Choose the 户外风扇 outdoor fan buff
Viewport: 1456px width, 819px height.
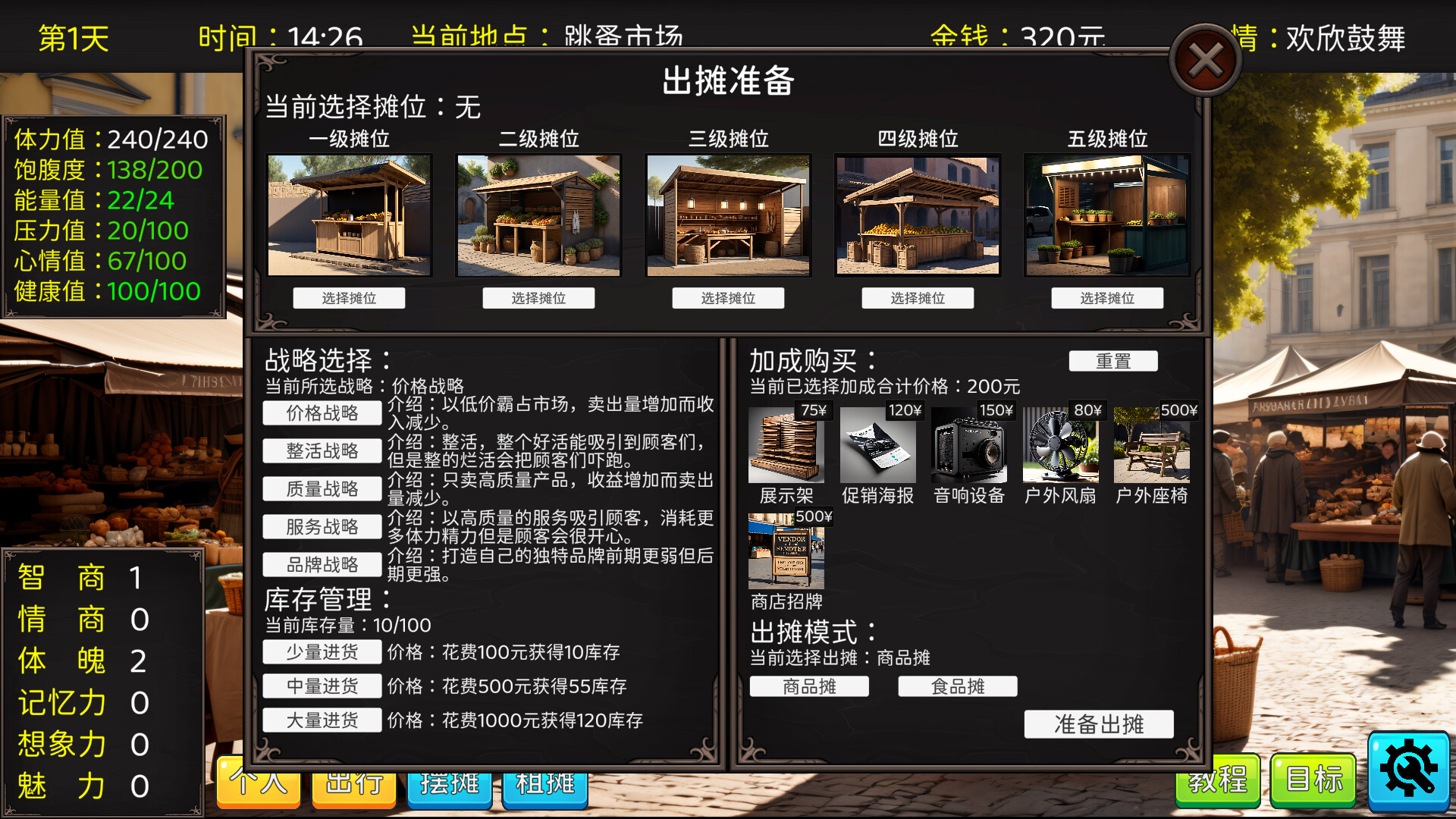click(x=1060, y=447)
